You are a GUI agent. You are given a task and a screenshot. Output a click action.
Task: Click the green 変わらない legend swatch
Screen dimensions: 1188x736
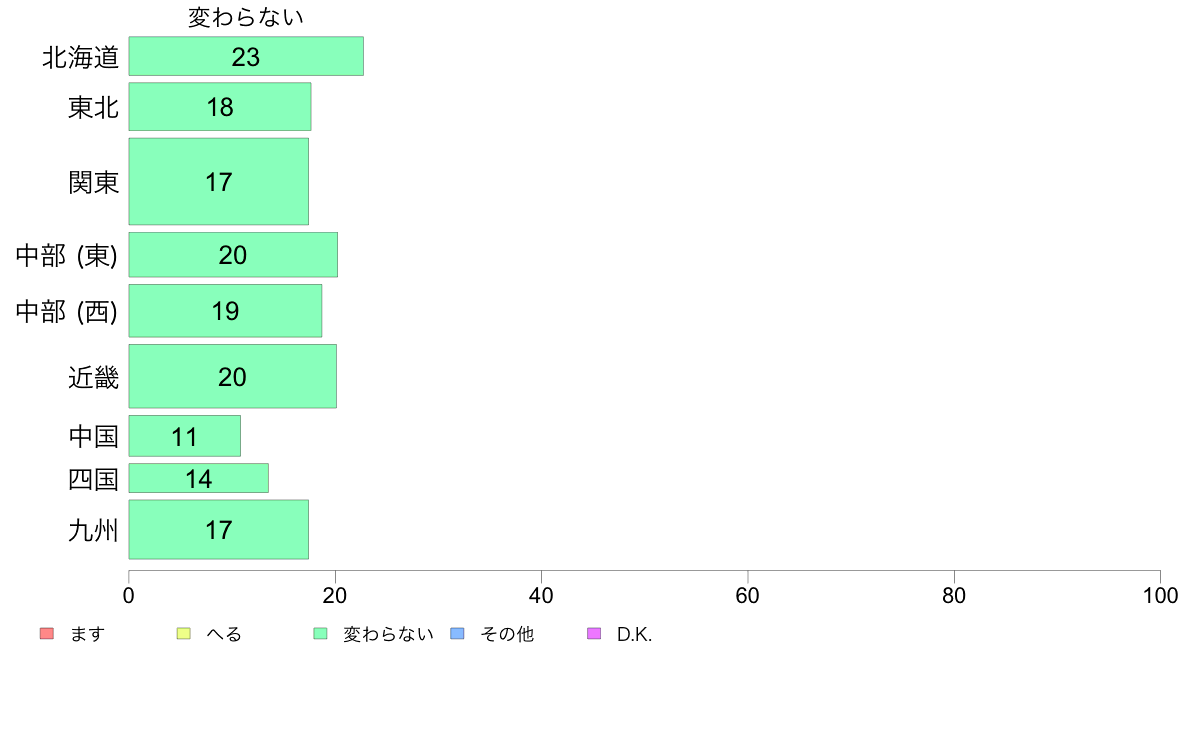pyautogui.click(x=320, y=634)
